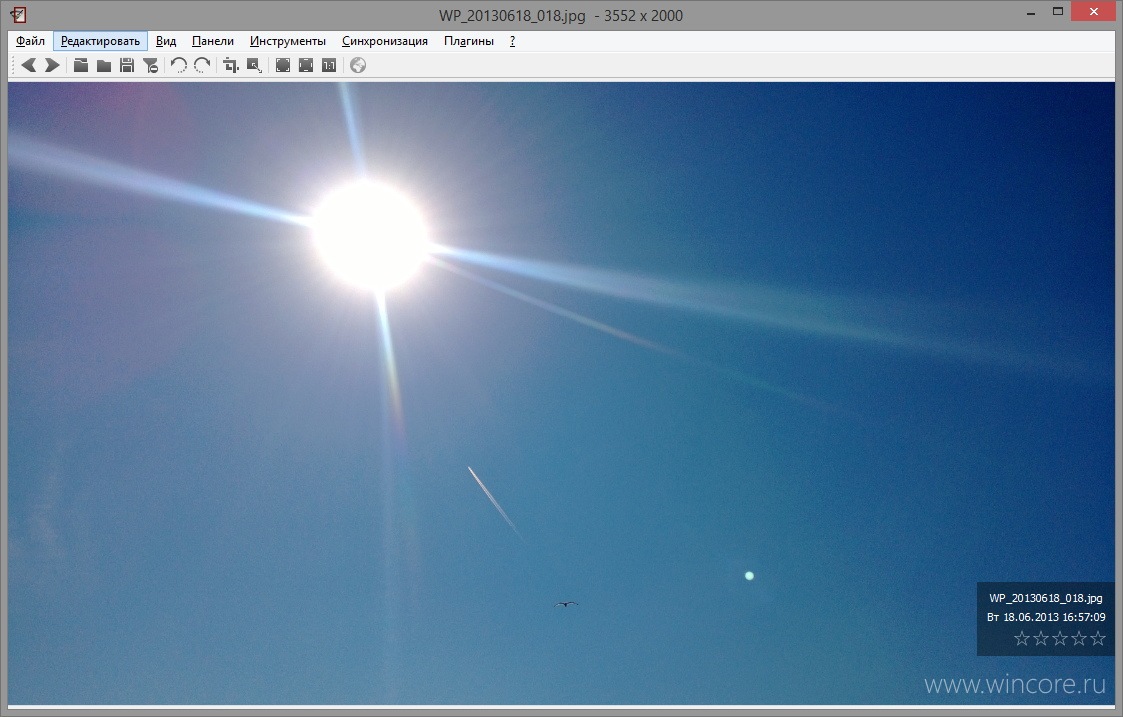Click the plain folder browse icon

(104, 65)
